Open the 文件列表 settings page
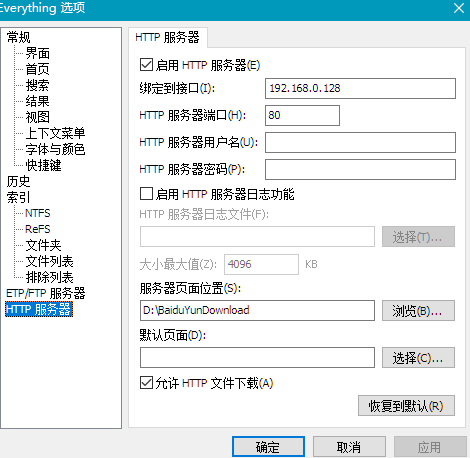Viewport: 470px width, 458px height. [x=49, y=261]
